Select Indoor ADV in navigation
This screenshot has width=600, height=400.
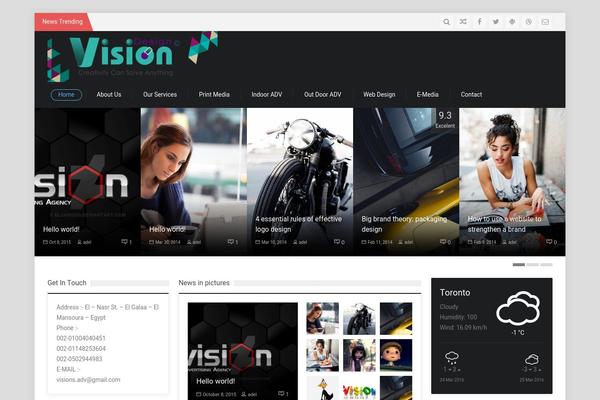tap(267, 95)
